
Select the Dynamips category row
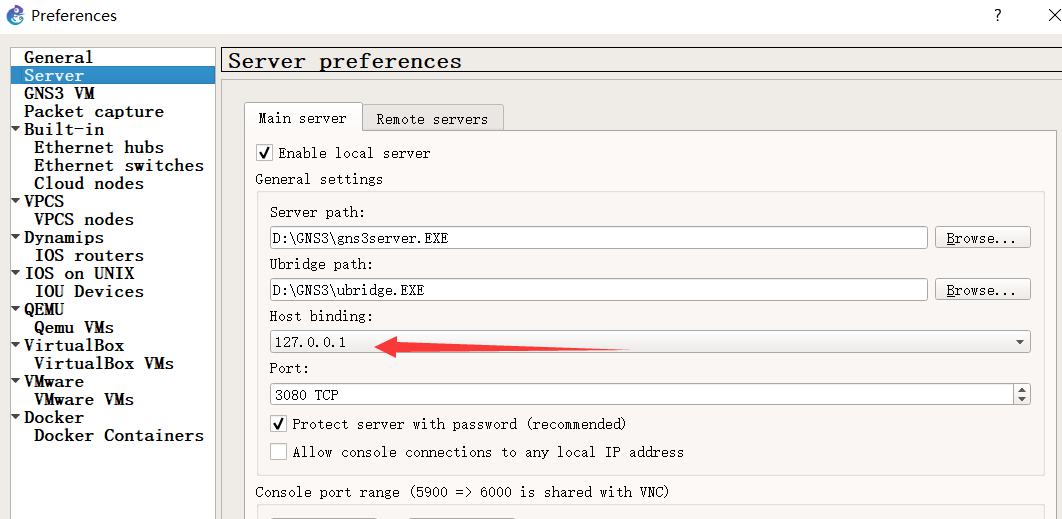tap(64, 237)
